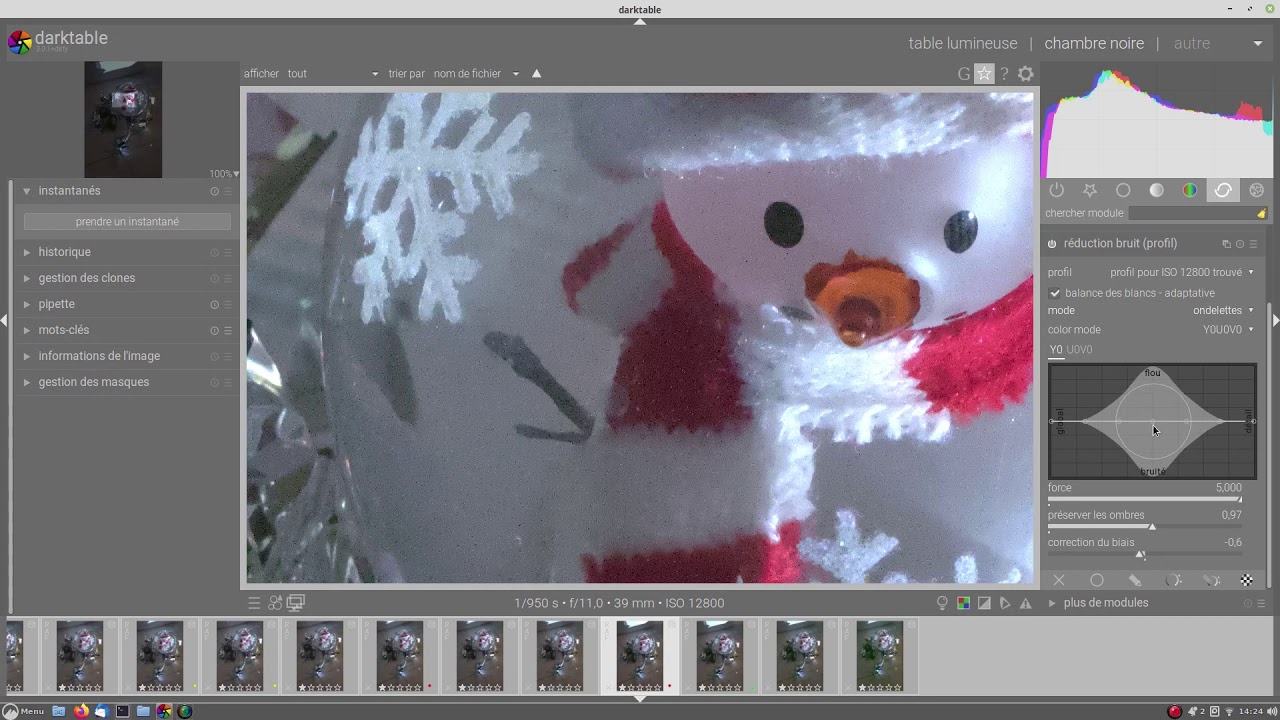Choose drawn mask pencil icon

click(1135, 580)
